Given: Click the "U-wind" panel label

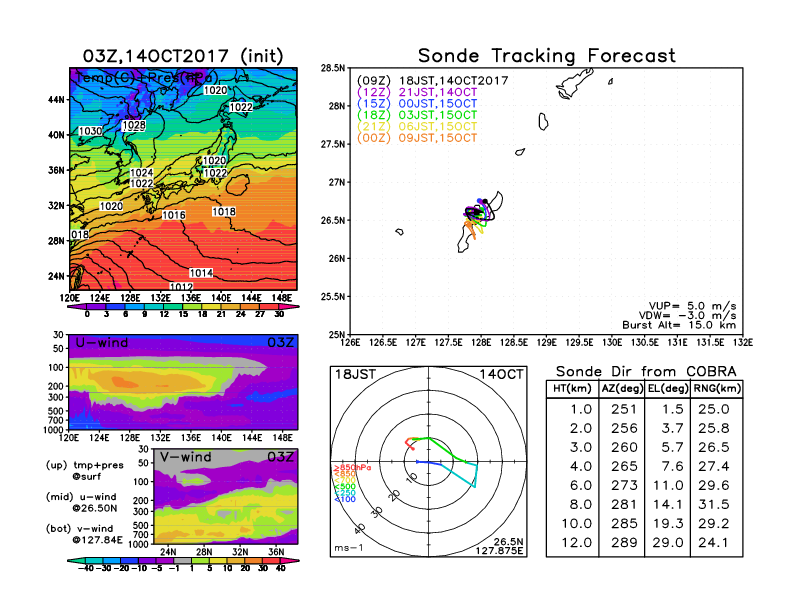Looking at the screenshot, I should [102, 343].
